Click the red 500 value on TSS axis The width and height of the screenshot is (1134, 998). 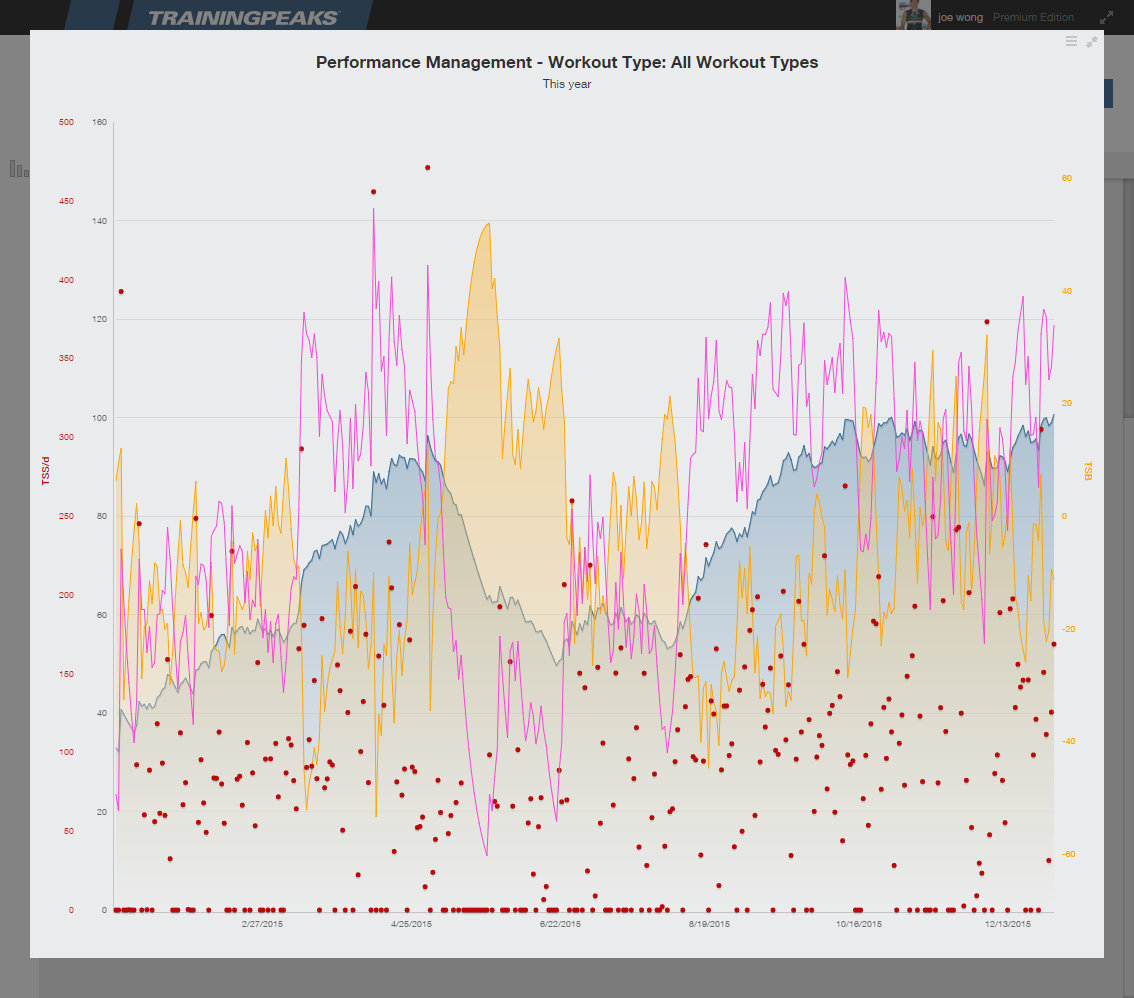pos(67,123)
